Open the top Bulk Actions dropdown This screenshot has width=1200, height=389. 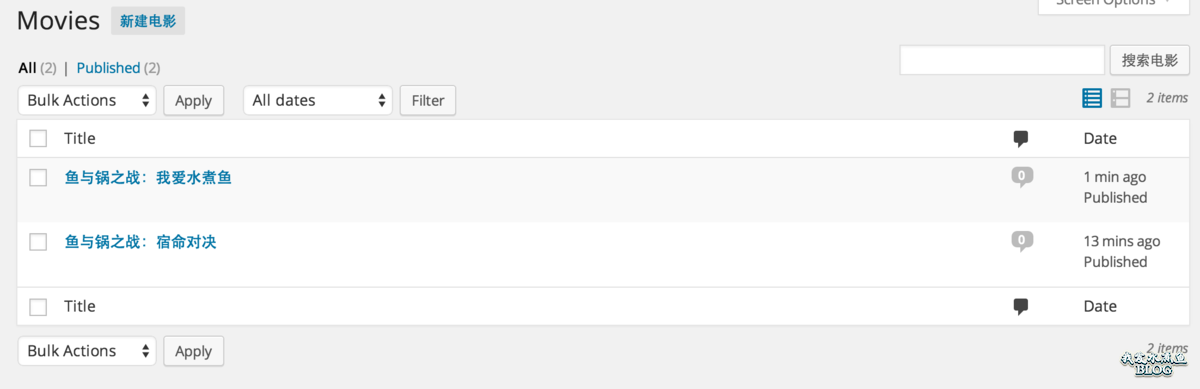coord(87,100)
